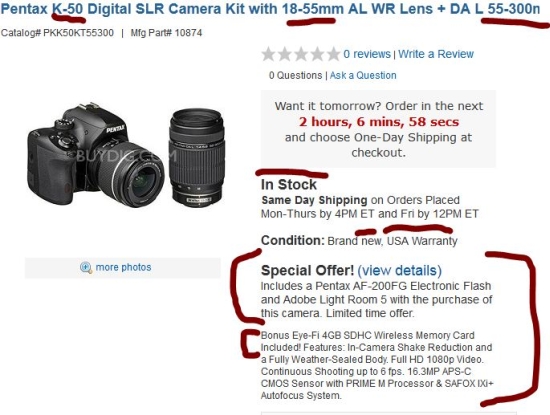The height and width of the screenshot is (415, 550).
Task: Click the Pentax camera body image
Action: pyautogui.click(x=95, y=155)
